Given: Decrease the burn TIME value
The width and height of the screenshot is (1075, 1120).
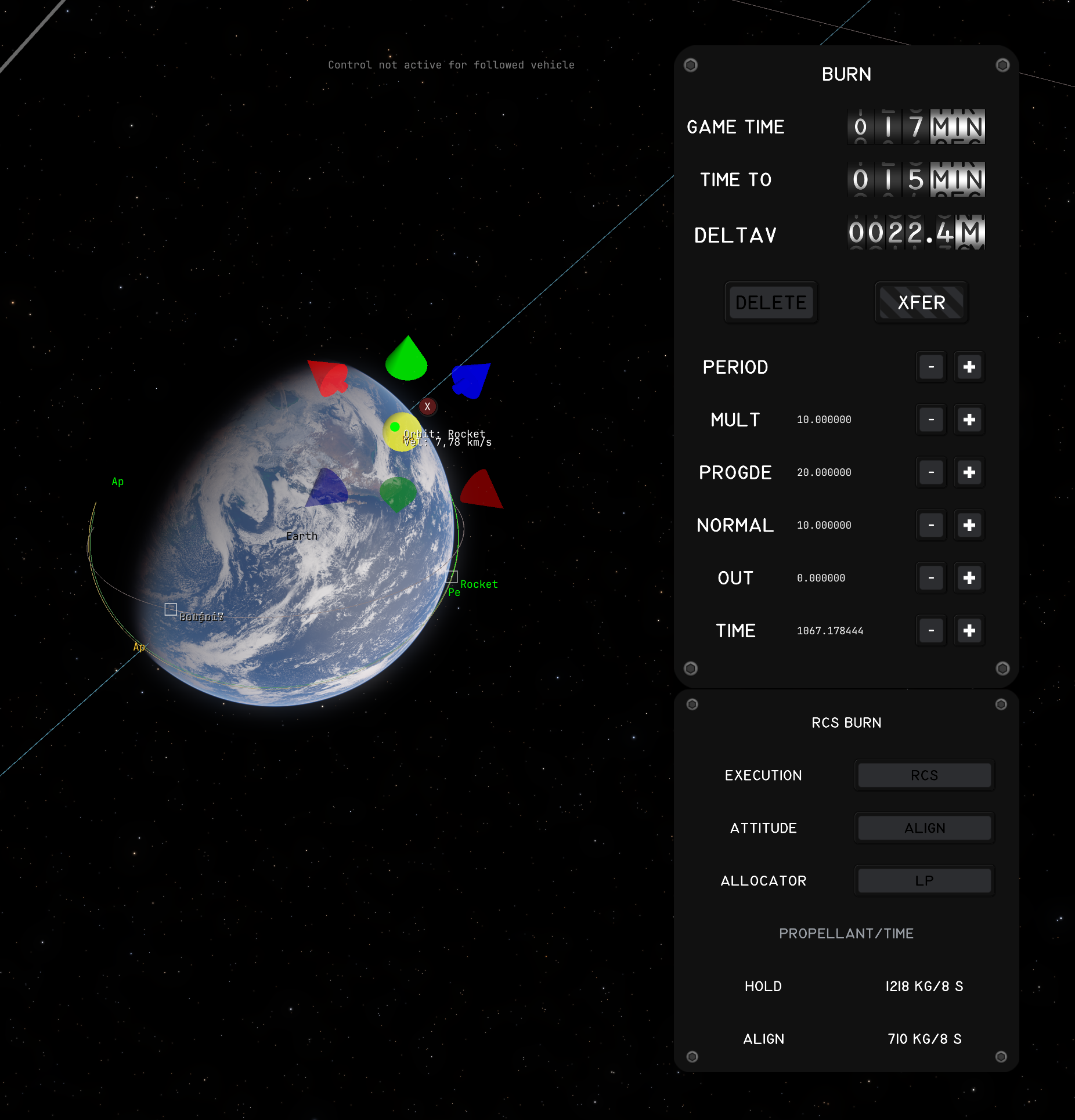Looking at the screenshot, I should [931, 631].
